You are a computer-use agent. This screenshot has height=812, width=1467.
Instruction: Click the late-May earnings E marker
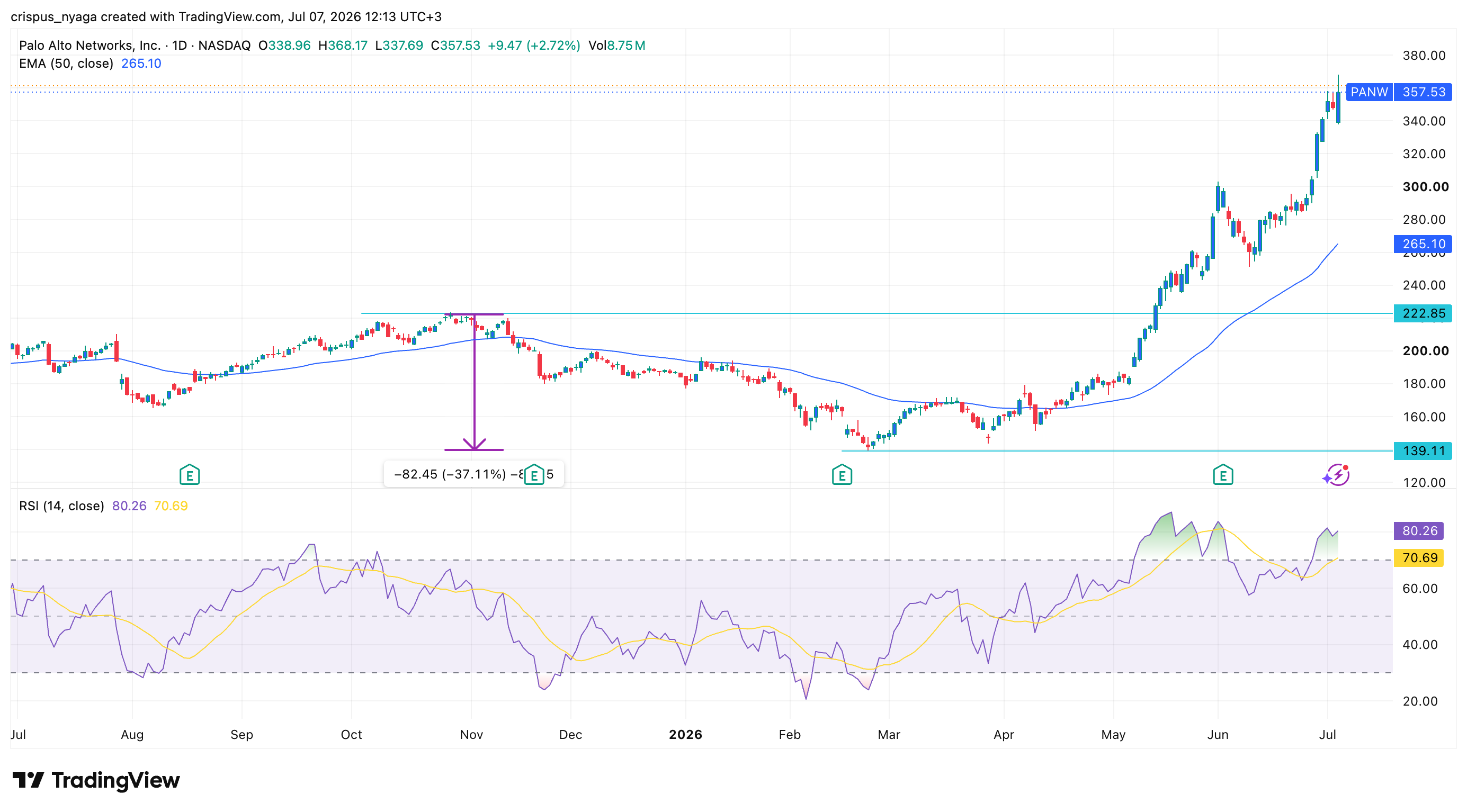point(1223,475)
